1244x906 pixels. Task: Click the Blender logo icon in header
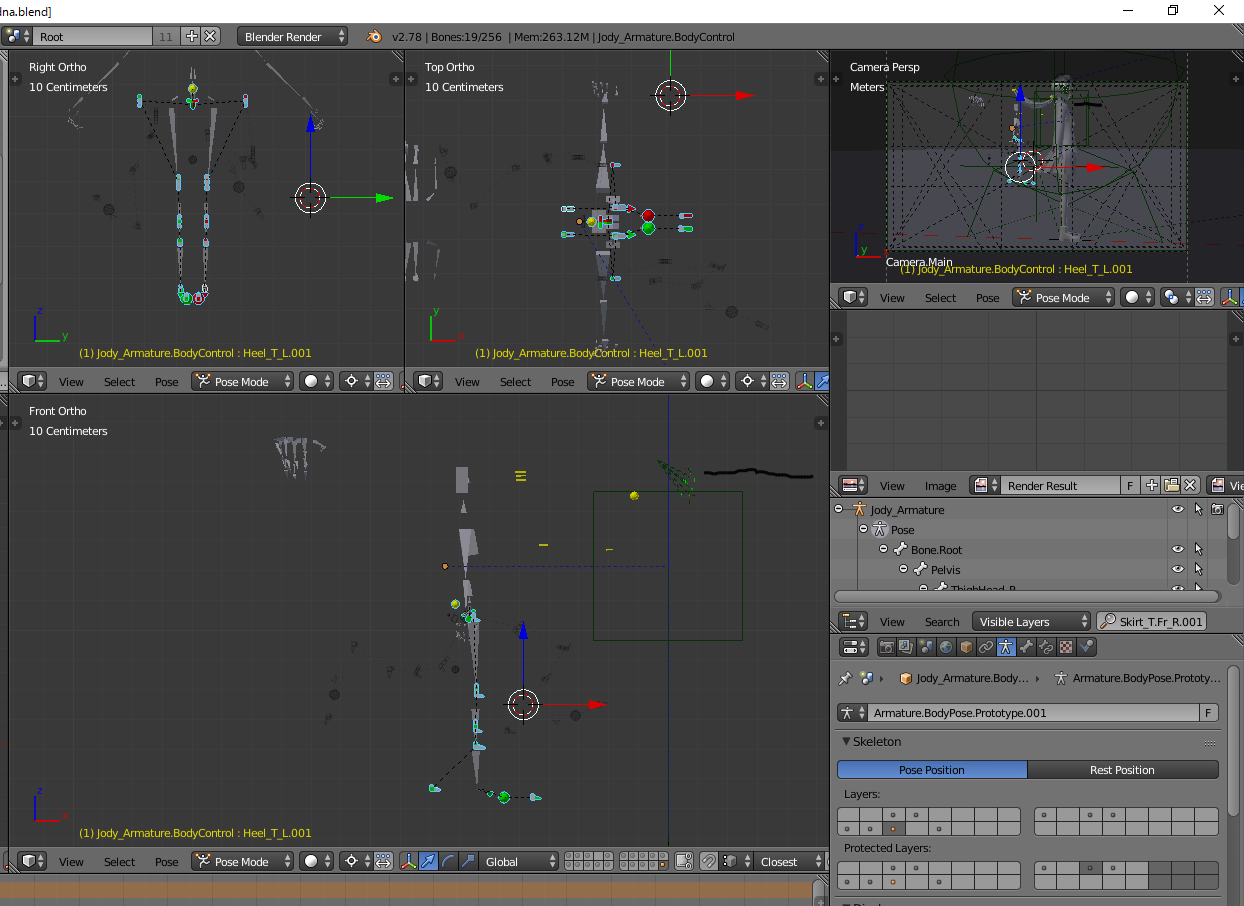click(x=375, y=37)
